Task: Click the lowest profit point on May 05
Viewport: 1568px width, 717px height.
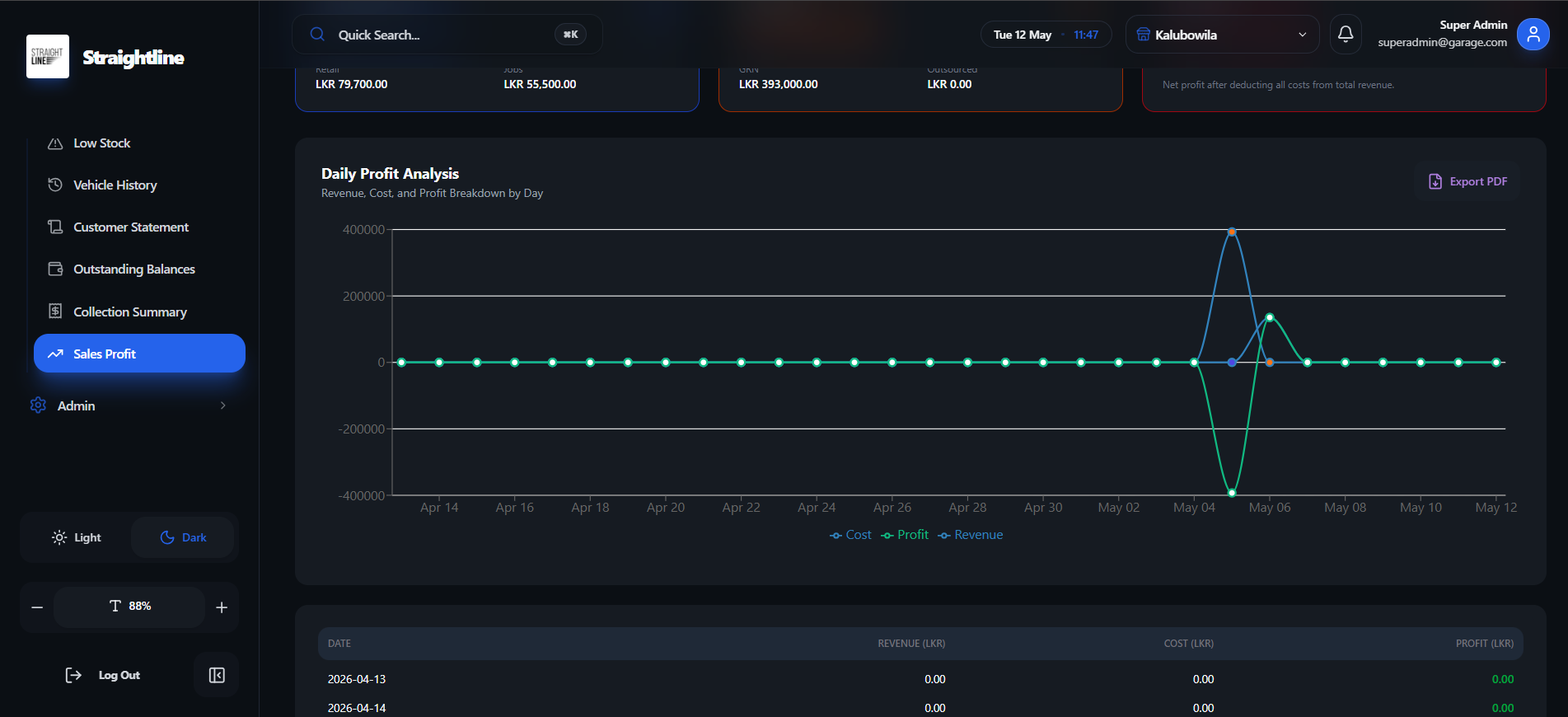Action: (x=1232, y=493)
